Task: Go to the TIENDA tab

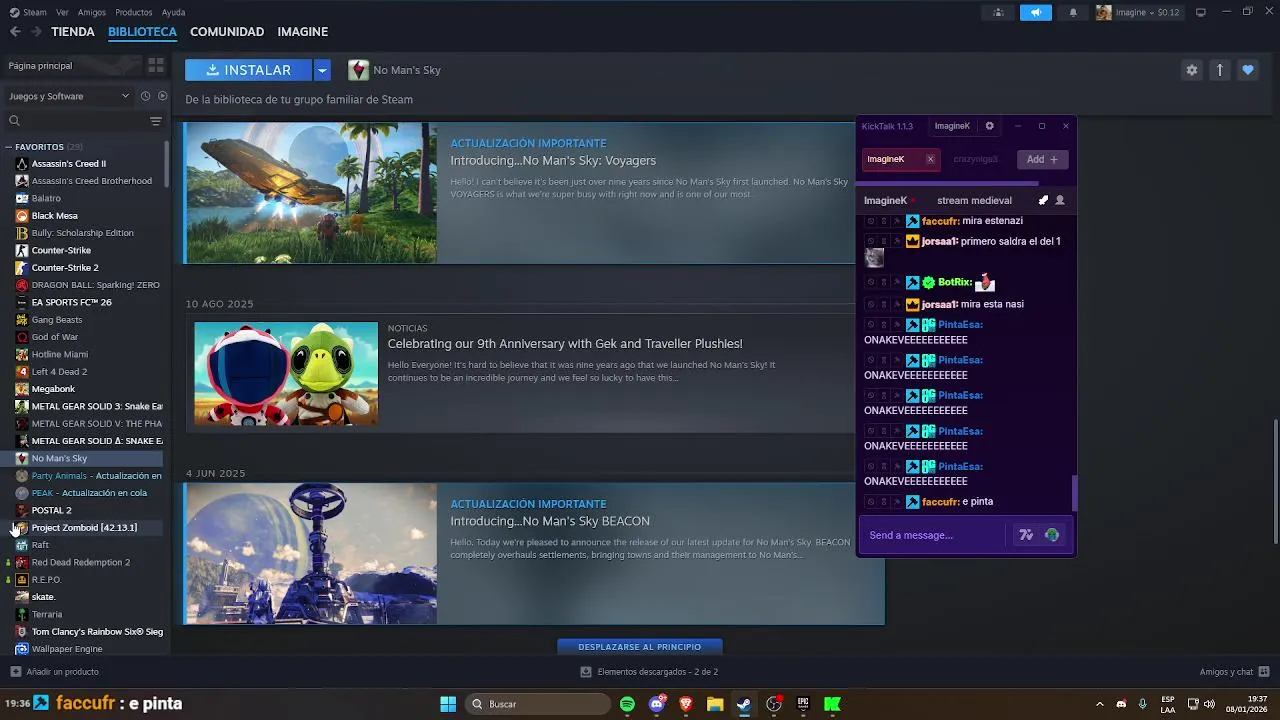Action: 73,32
